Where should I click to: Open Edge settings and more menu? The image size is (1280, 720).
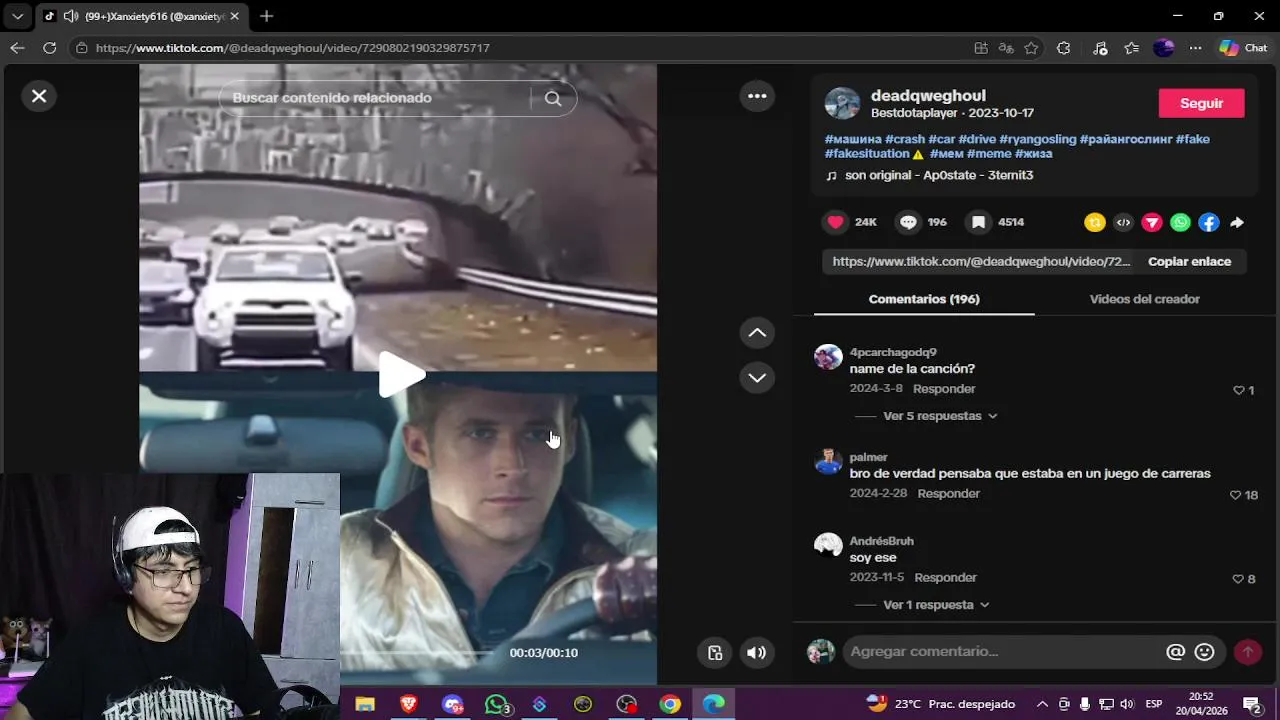pyautogui.click(x=1195, y=48)
